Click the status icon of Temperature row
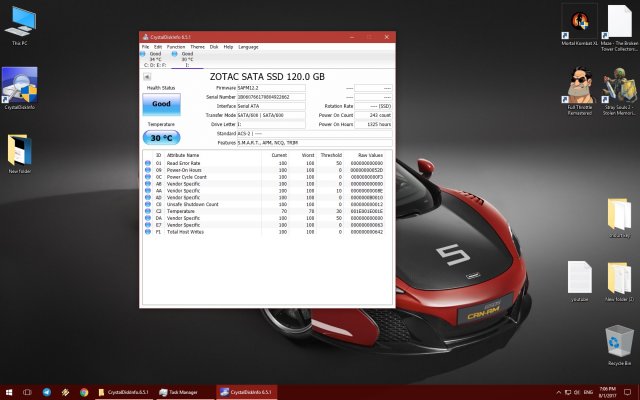This screenshot has width=640, height=400. (x=147, y=211)
